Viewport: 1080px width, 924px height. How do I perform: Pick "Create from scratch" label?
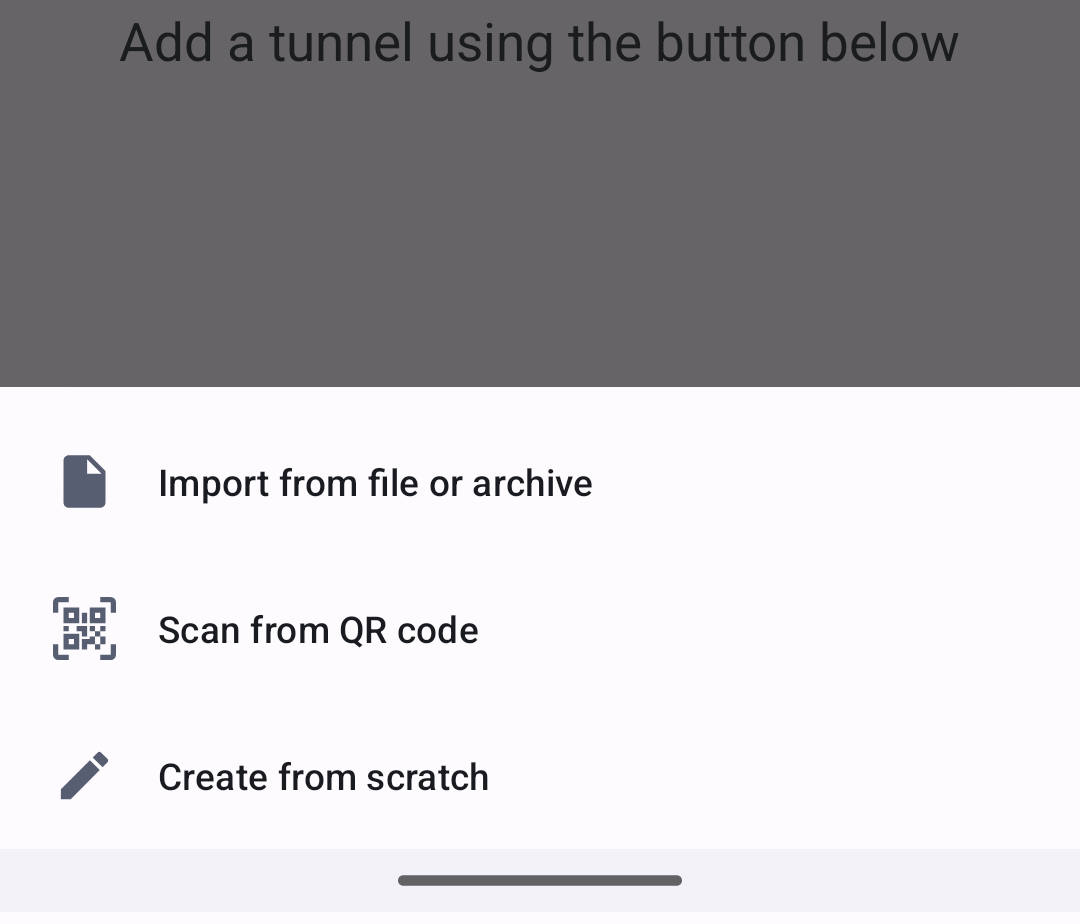323,777
